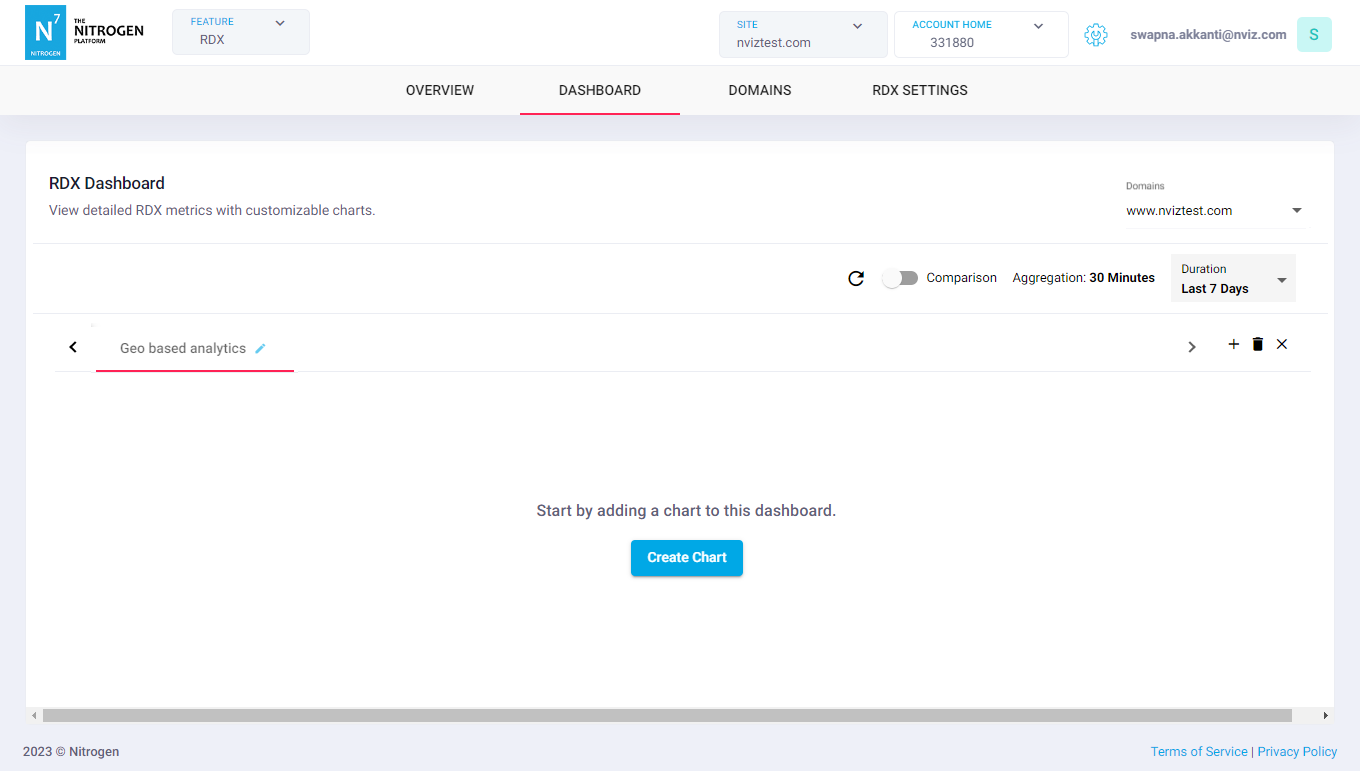The width and height of the screenshot is (1360, 771).
Task: Click the refresh dashboard icon
Action: [x=856, y=278]
